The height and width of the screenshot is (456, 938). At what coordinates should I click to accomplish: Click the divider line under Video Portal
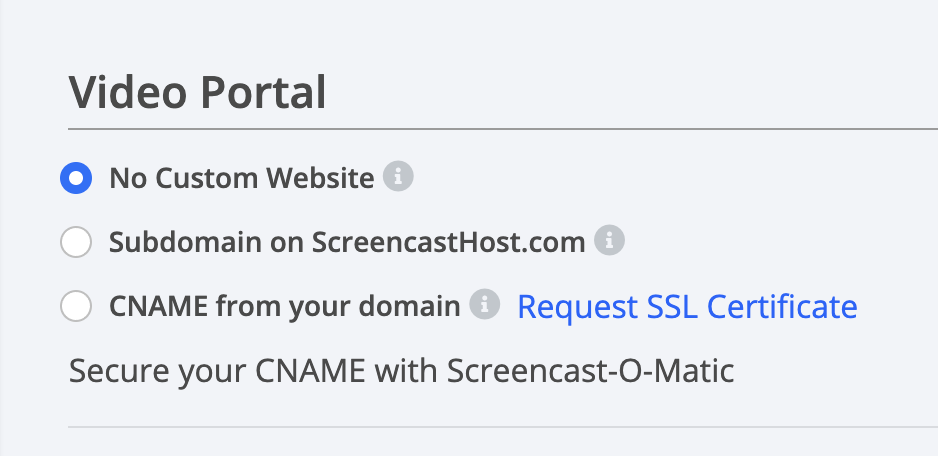point(502,129)
